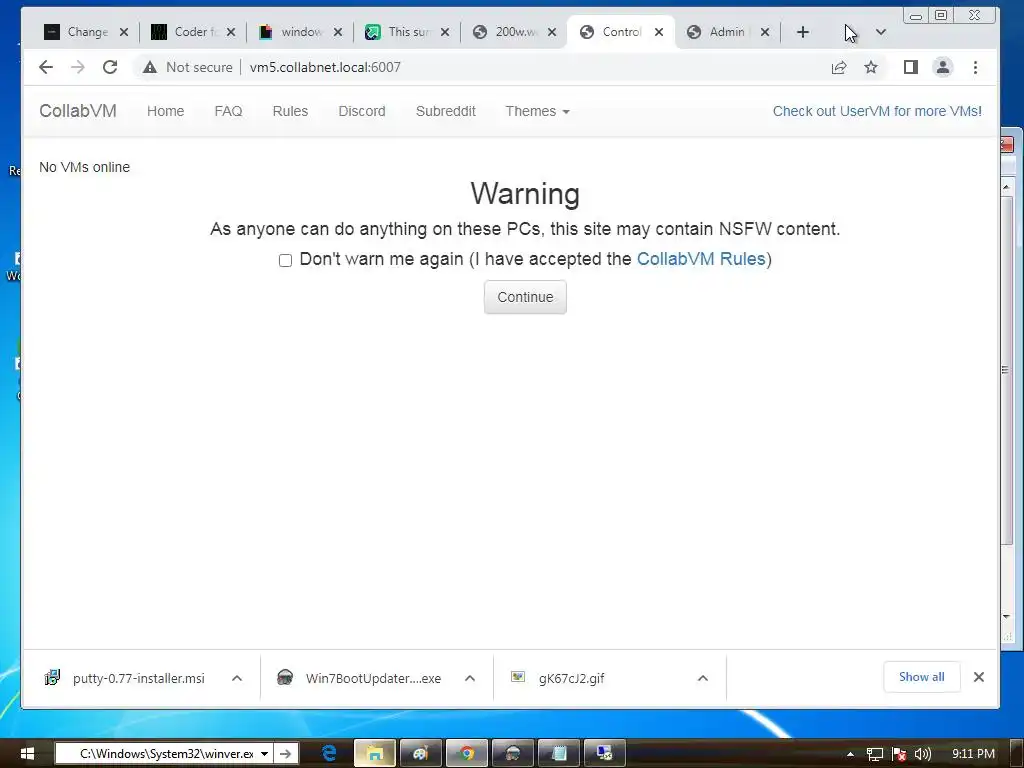The image size is (1024, 768).
Task: Close the 200w tab
Action: coord(552,32)
